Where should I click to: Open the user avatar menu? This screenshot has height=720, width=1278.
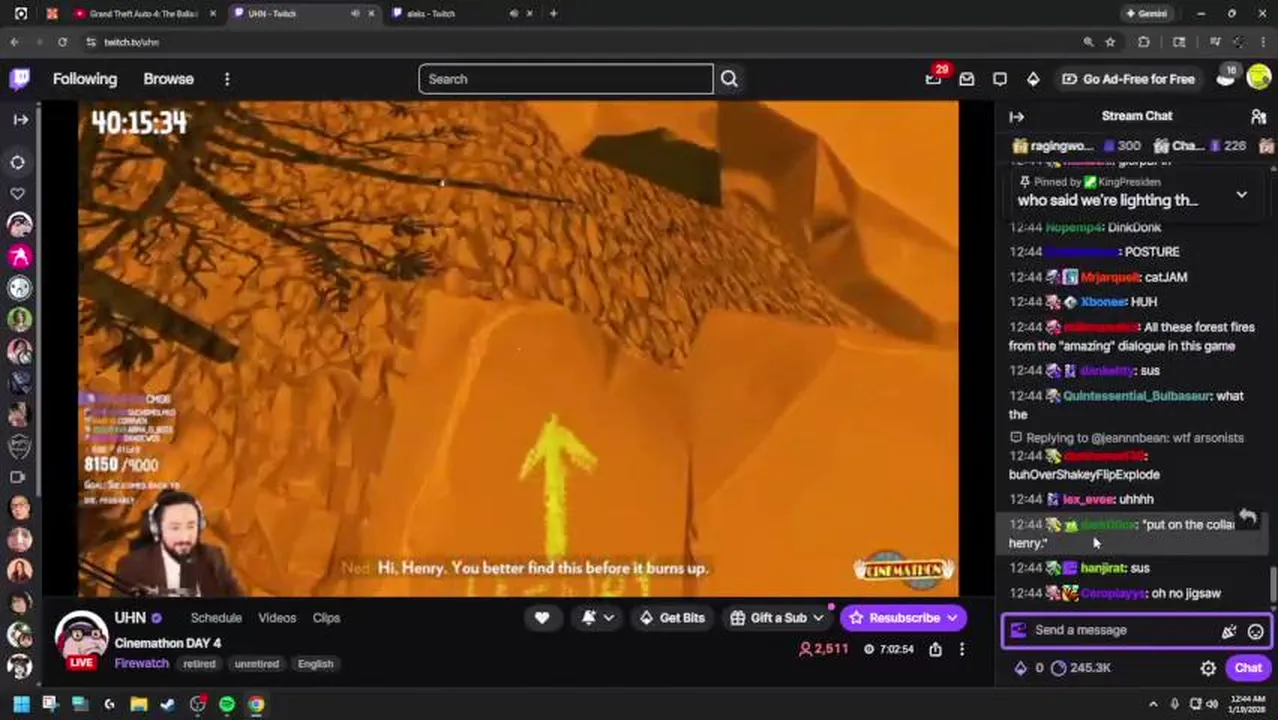click(x=1258, y=78)
